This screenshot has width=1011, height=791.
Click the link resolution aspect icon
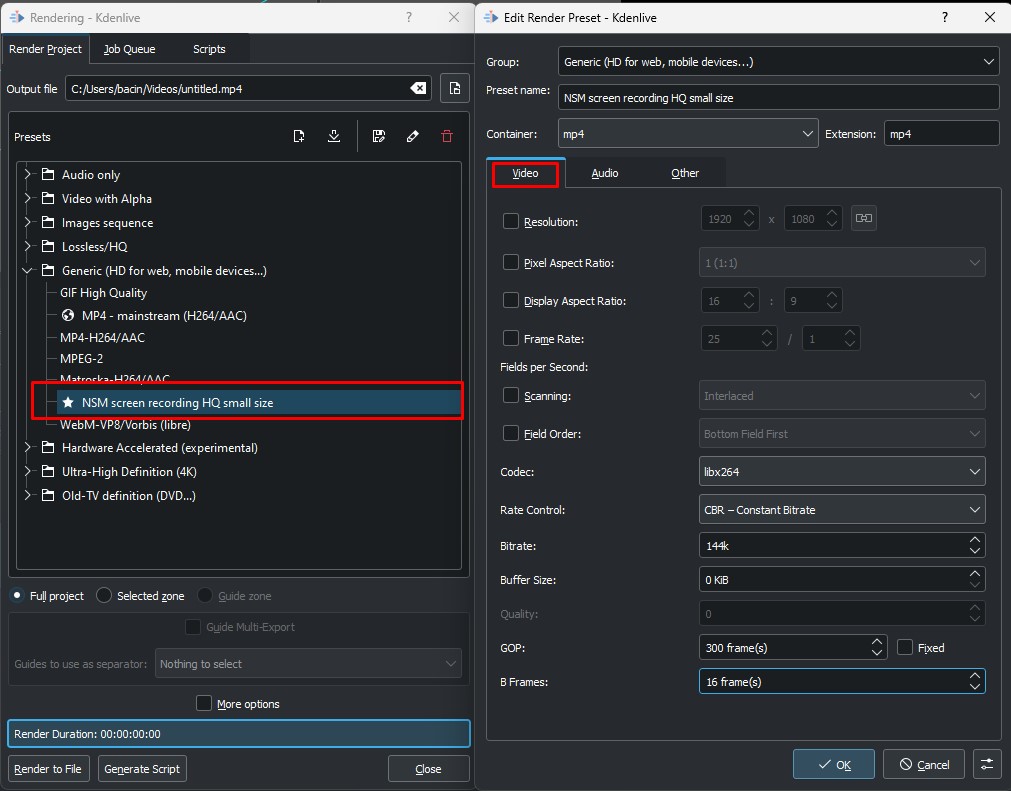(863, 219)
